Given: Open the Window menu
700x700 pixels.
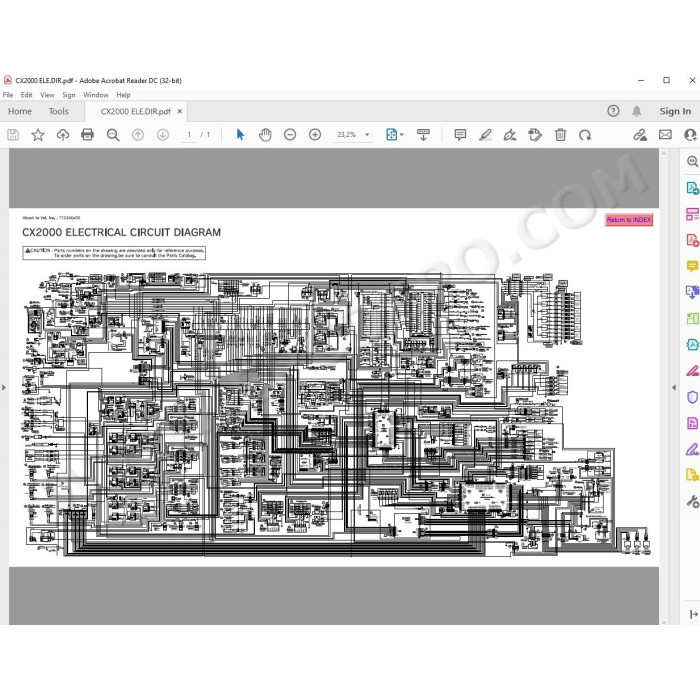Looking at the screenshot, I should (96, 95).
